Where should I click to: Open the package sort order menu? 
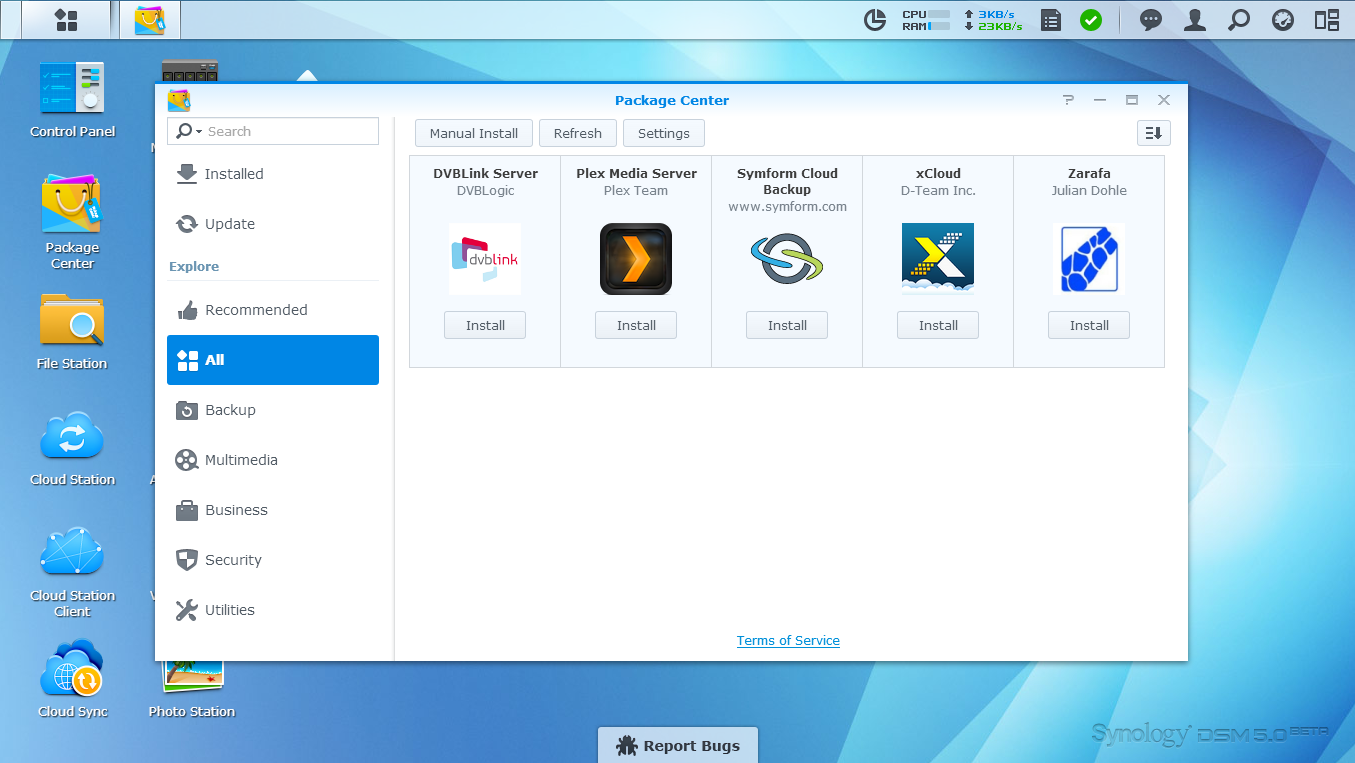point(1153,133)
